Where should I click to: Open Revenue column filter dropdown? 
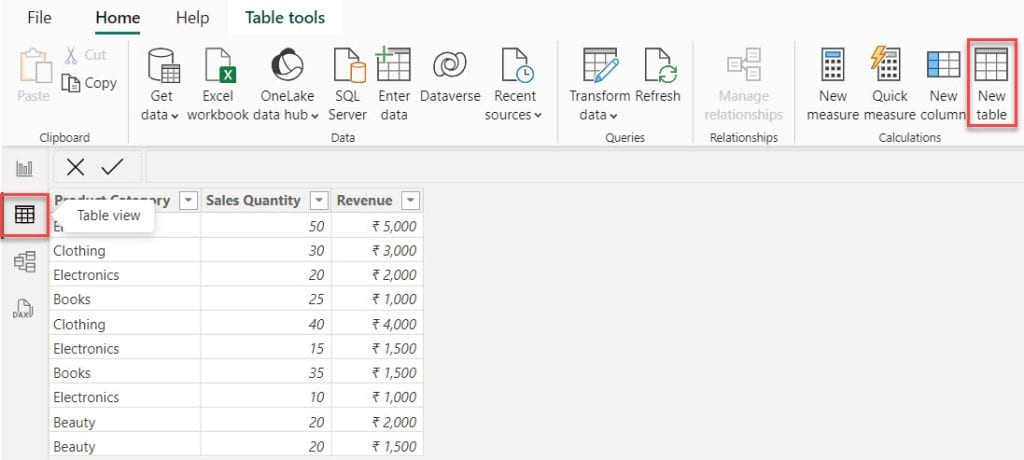pyautogui.click(x=410, y=201)
